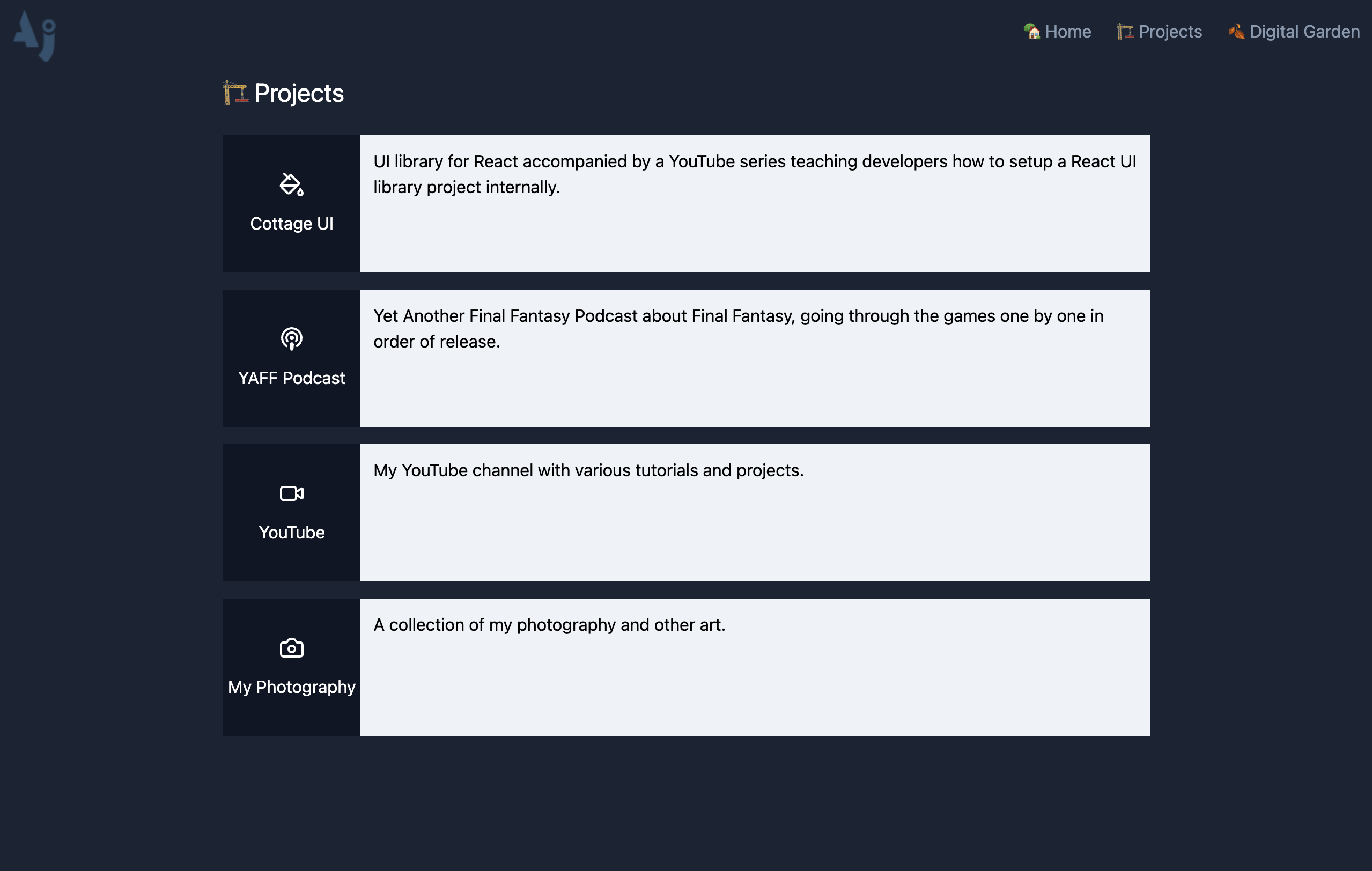
Task: Click the YouTube channel description text
Action: (x=587, y=470)
